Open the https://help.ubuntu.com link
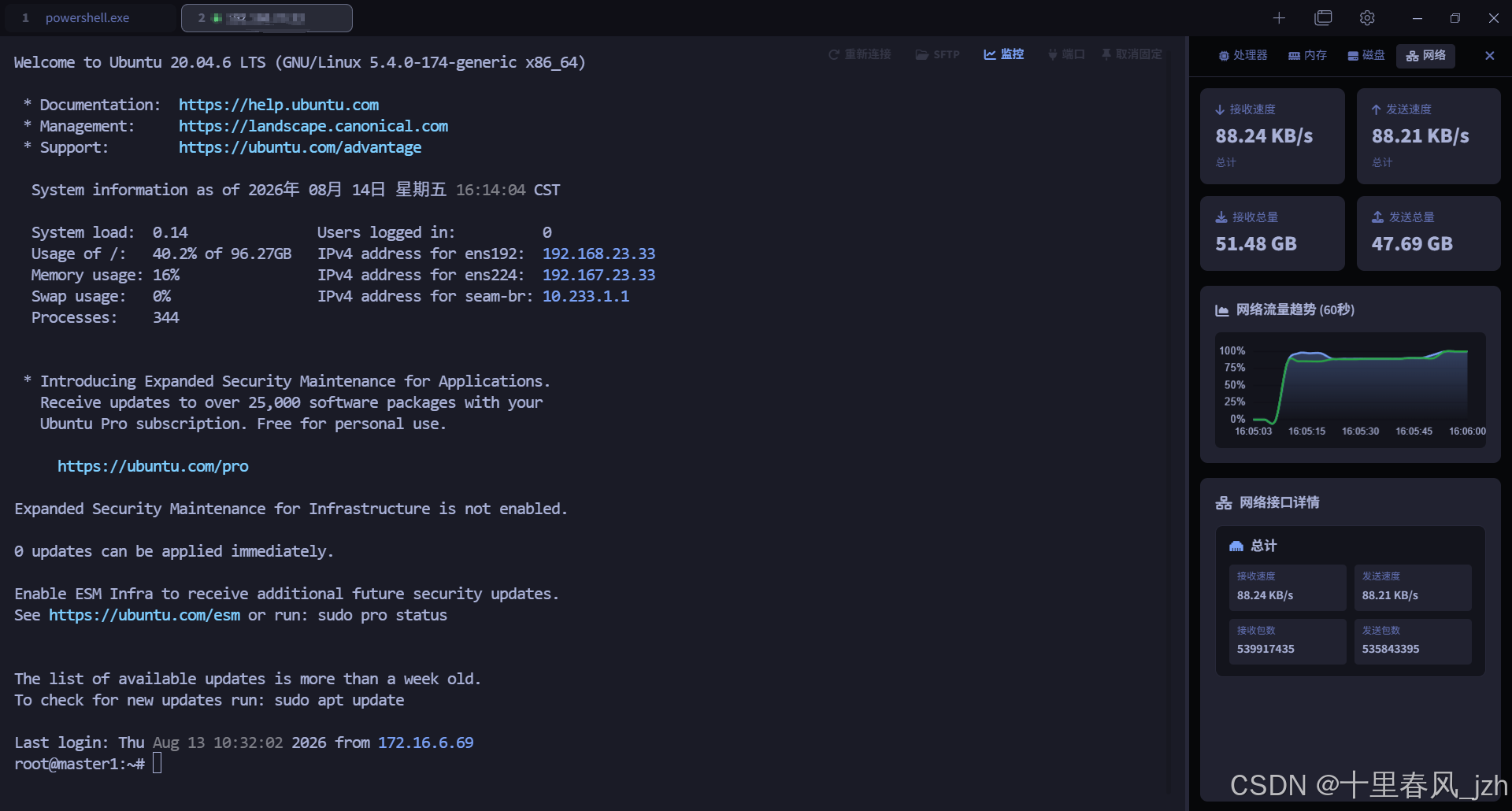 [x=279, y=105]
